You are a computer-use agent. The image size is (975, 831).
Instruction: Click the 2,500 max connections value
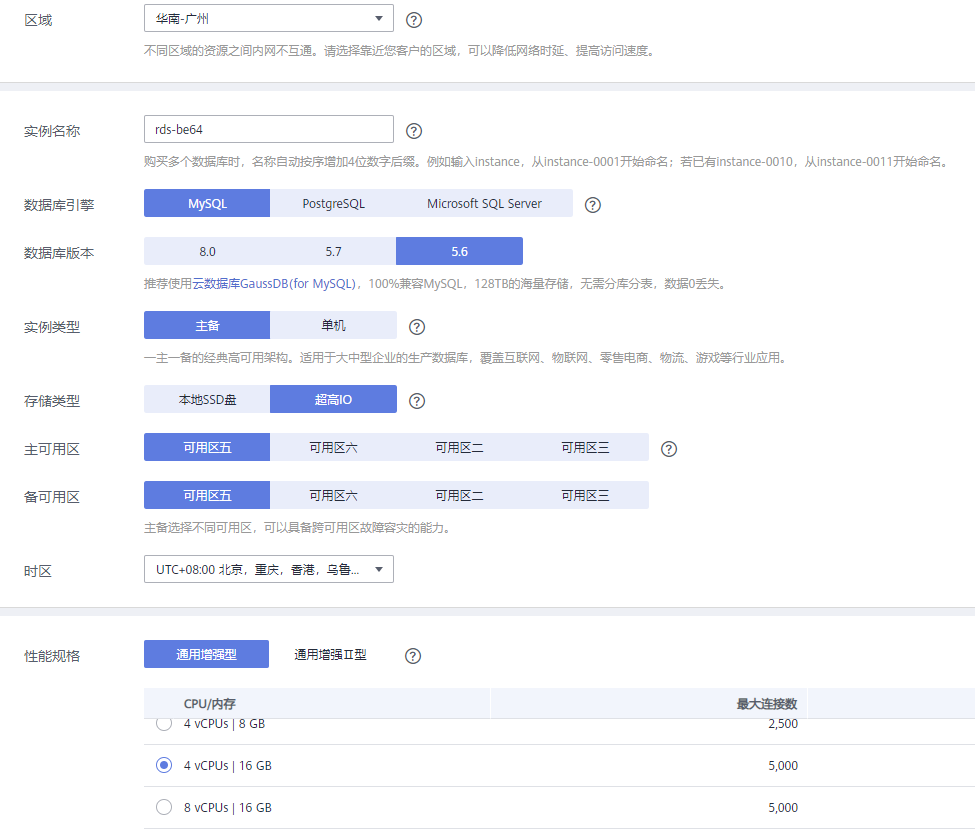(783, 724)
